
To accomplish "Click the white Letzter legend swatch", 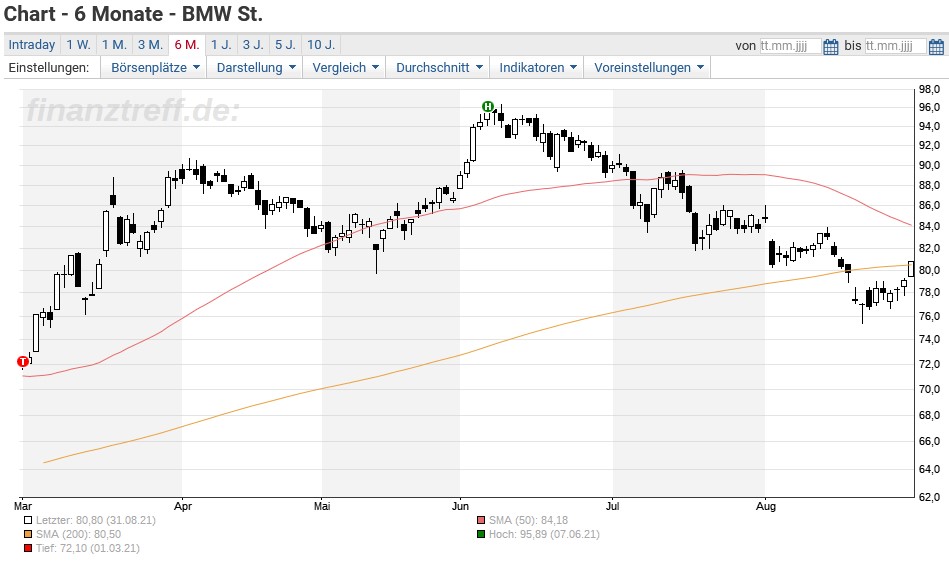I will click(28, 520).
